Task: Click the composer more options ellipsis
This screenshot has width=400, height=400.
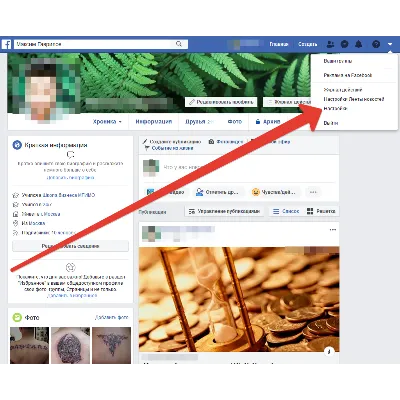Action: pos(313,192)
